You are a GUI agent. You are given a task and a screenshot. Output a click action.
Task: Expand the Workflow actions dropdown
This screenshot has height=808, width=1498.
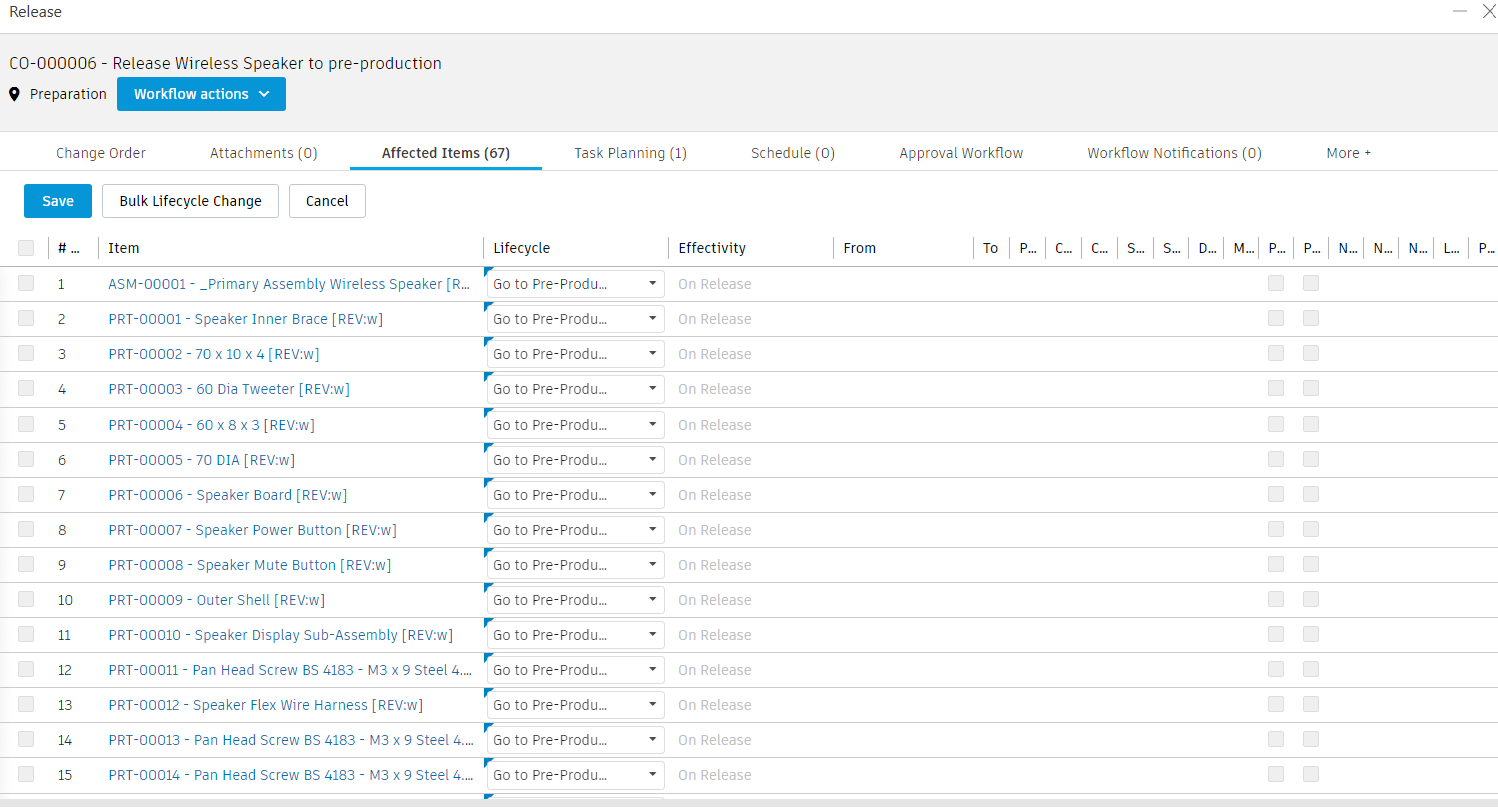[201, 94]
